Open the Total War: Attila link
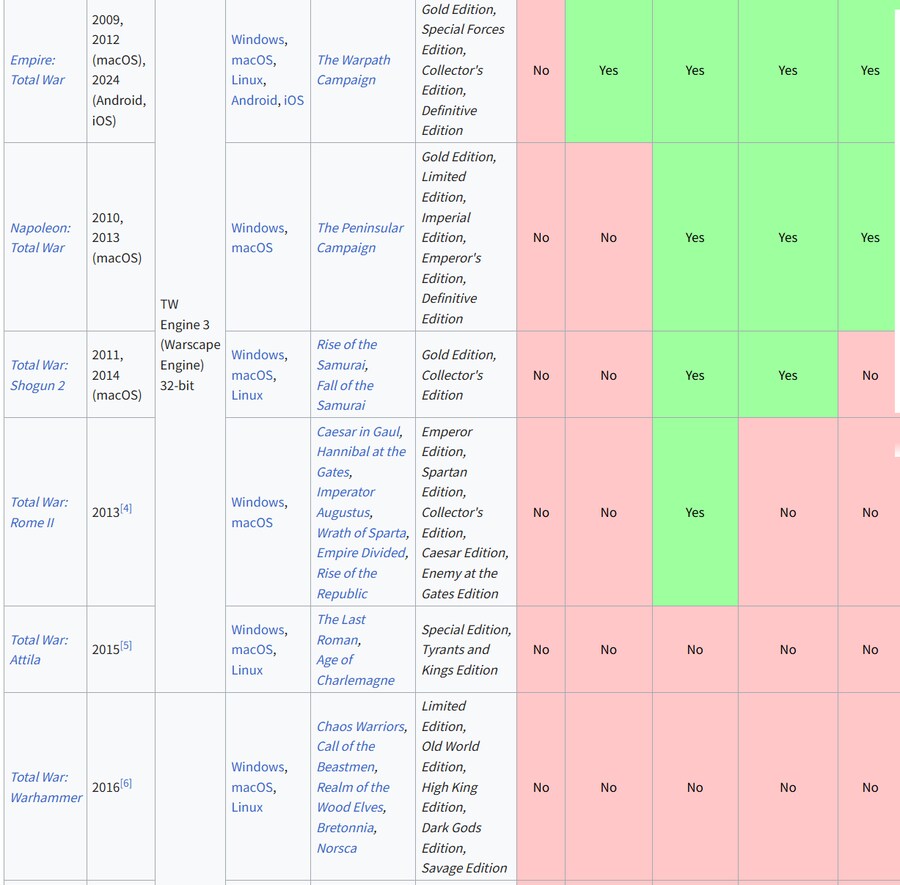The height and width of the screenshot is (885, 900). [x=39, y=650]
